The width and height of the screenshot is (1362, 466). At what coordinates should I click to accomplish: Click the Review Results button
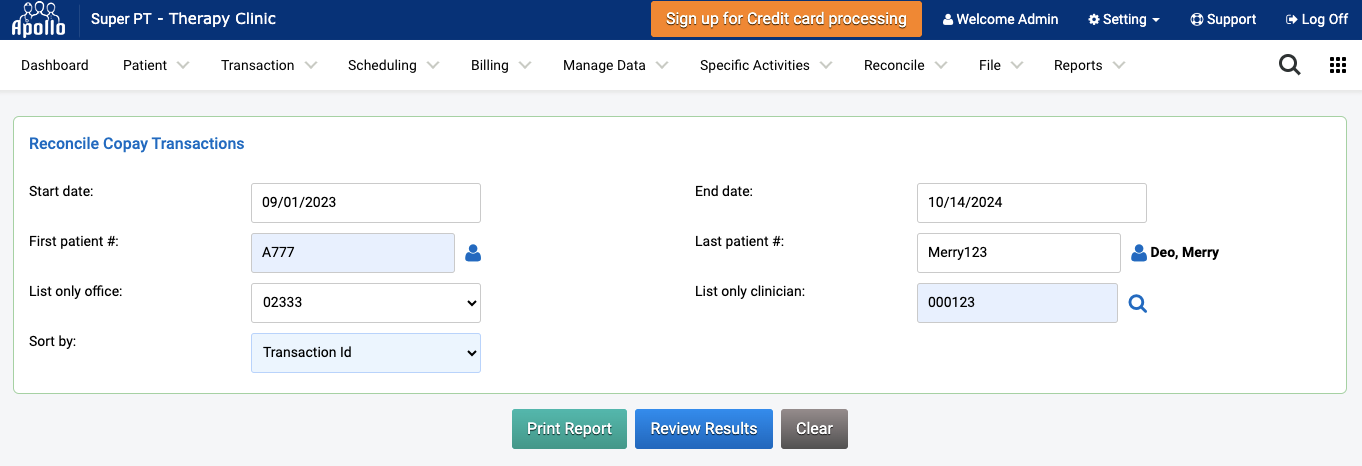coord(704,429)
